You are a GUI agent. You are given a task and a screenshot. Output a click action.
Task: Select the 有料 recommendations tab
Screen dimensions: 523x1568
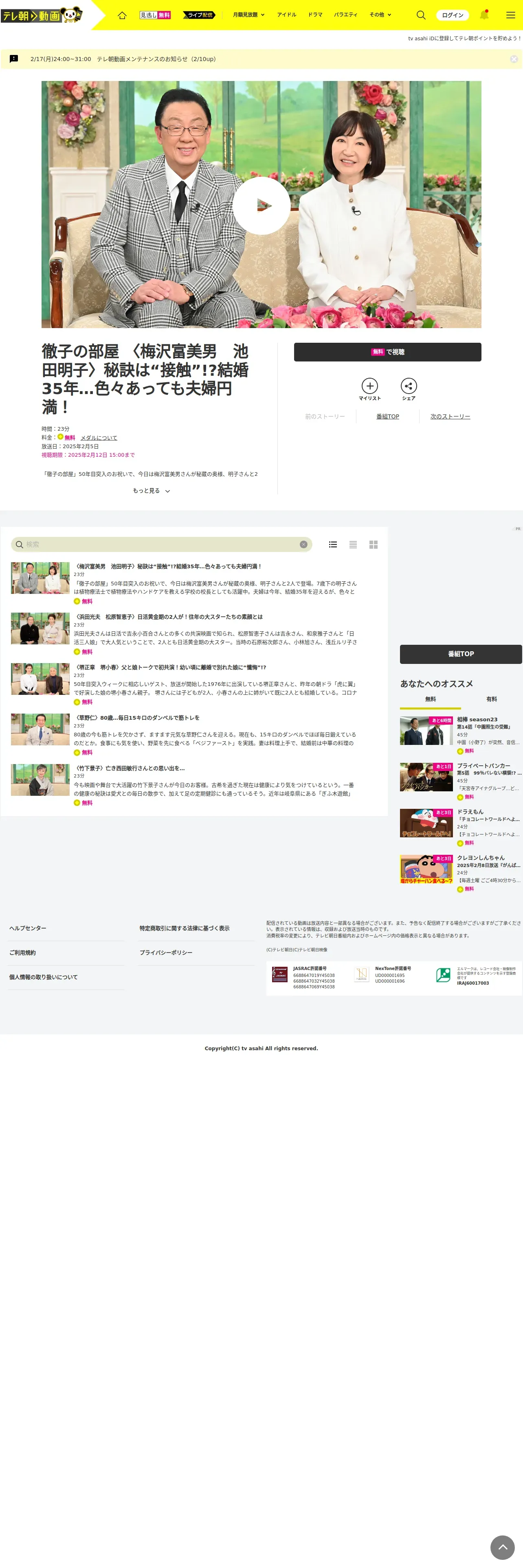pos(491,699)
